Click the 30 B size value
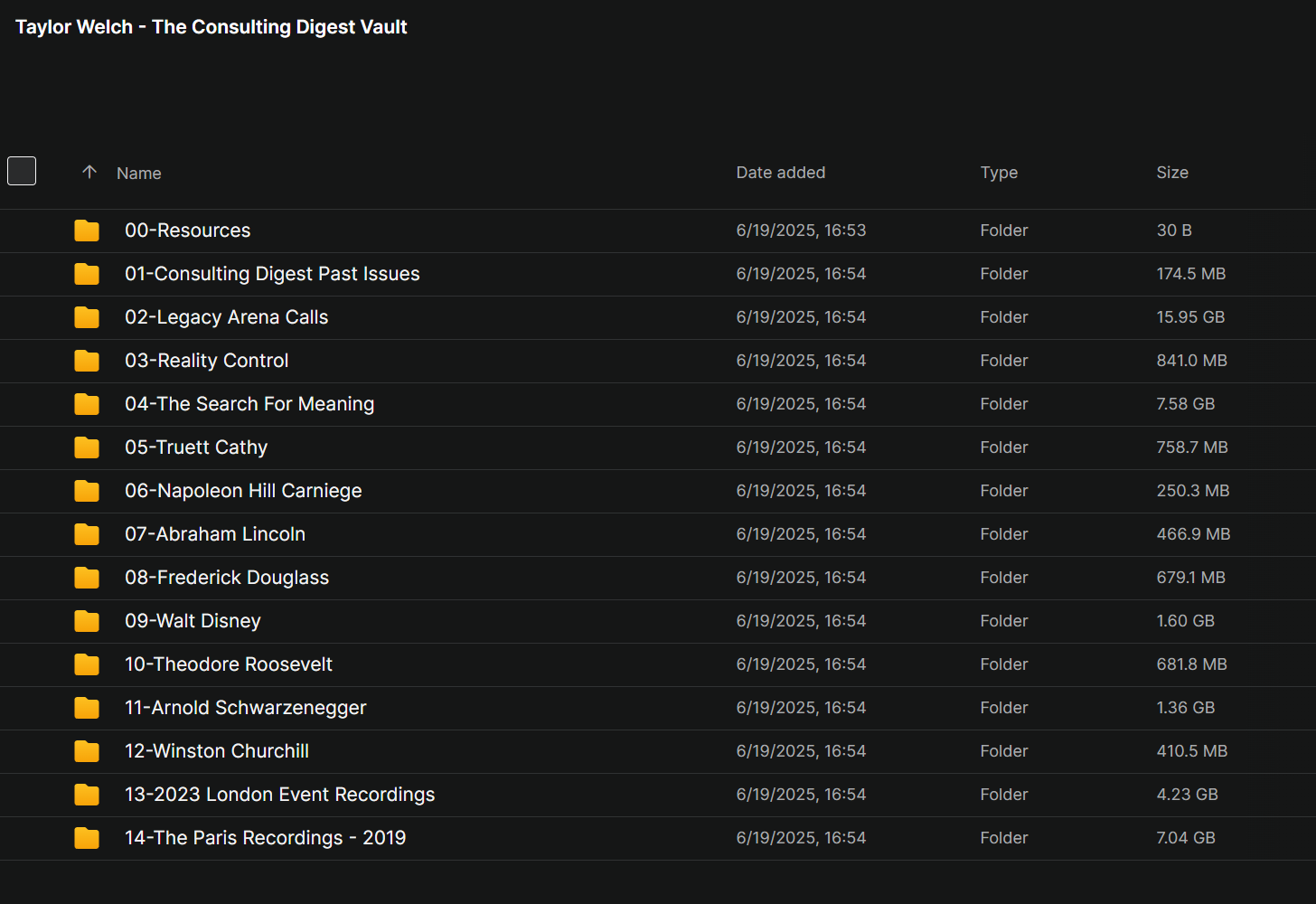 point(1174,231)
